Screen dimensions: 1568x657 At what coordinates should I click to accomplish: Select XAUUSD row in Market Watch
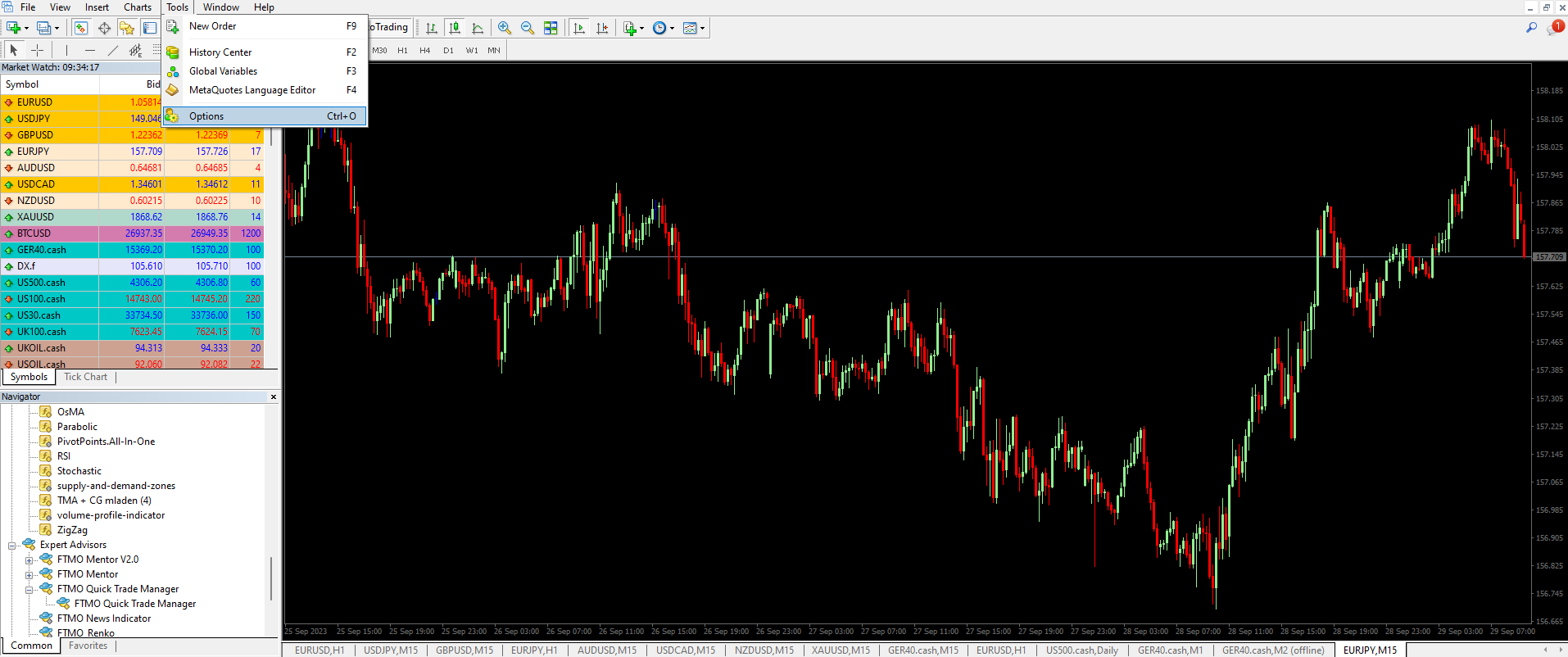click(x=132, y=217)
